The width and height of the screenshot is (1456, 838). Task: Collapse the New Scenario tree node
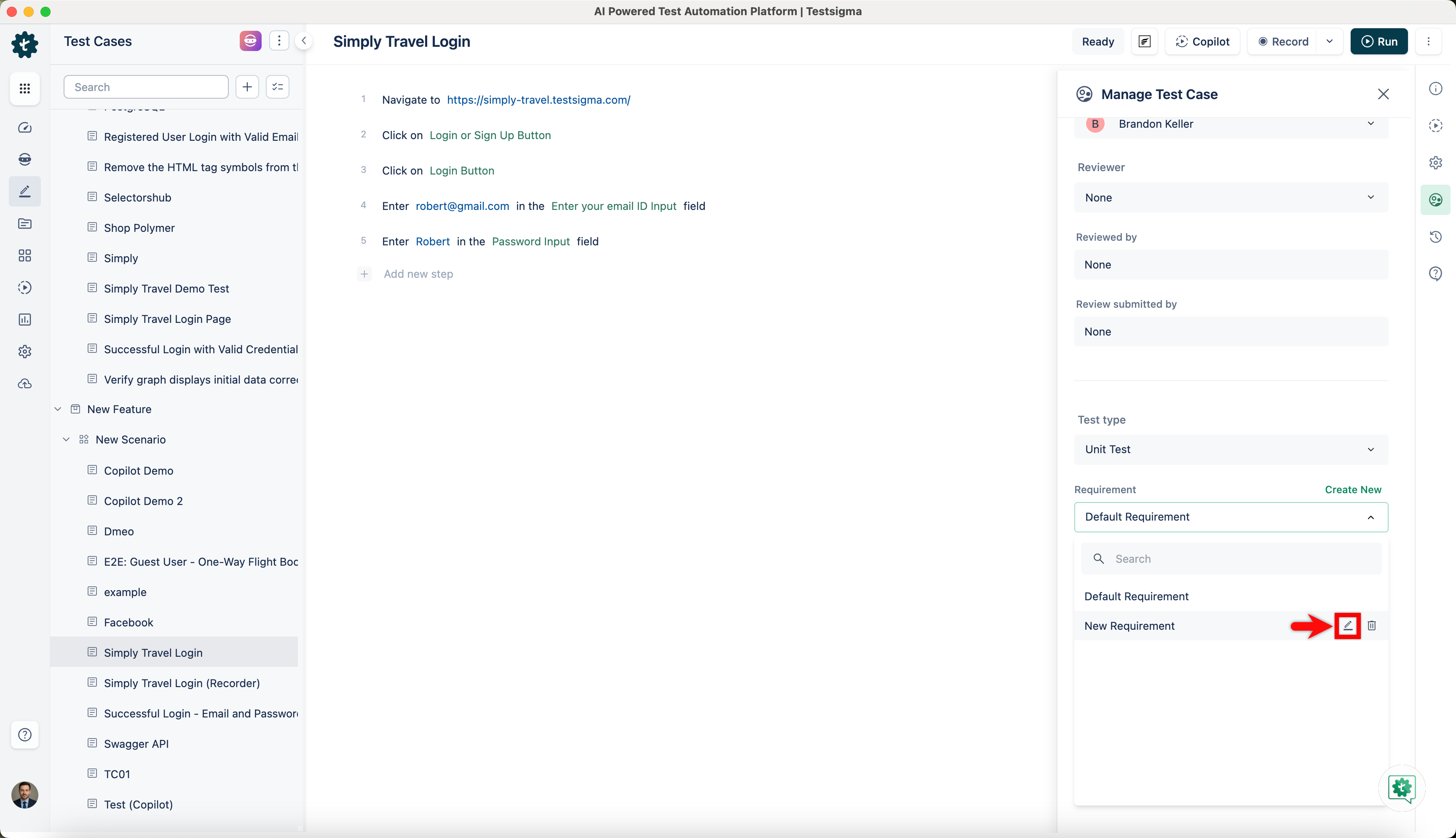[x=67, y=440]
